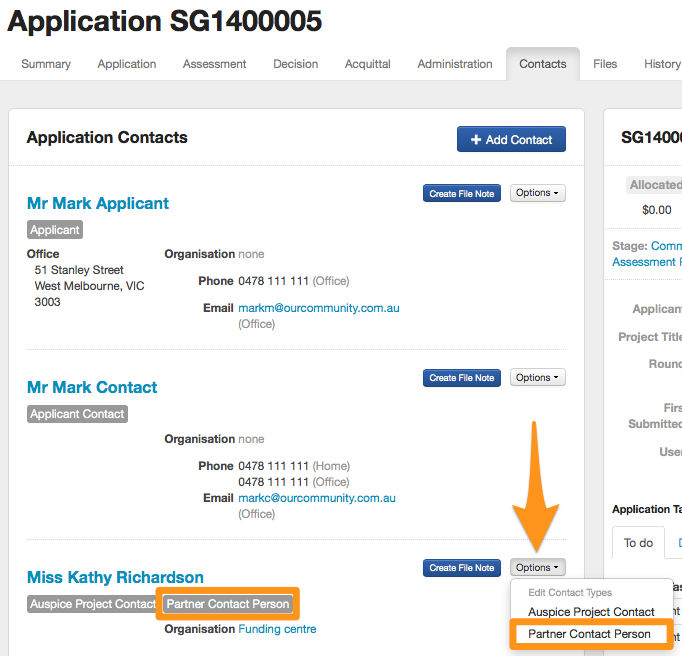Open the Summary tab
The width and height of the screenshot is (682, 656).
46,64
